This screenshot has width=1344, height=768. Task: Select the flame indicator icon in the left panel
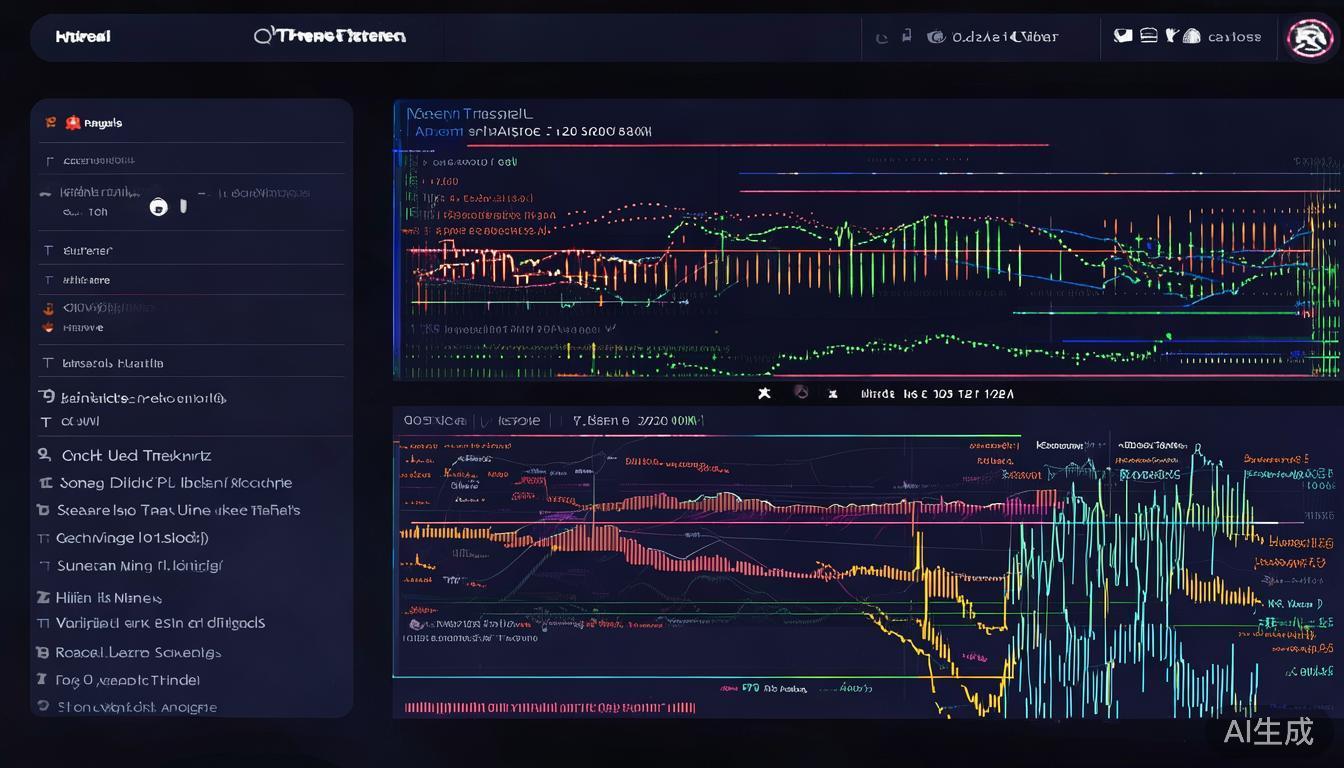click(x=47, y=327)
